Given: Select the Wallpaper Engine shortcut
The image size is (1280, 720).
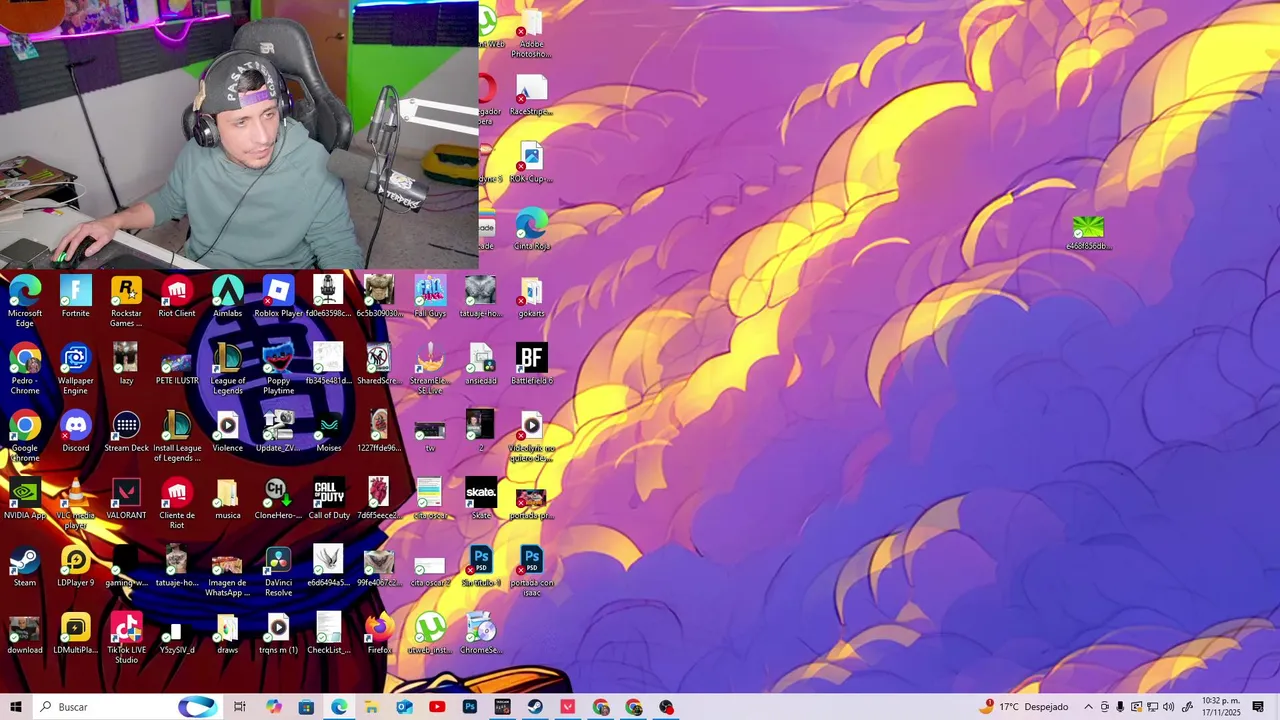Looking at the screenshot, I should click(76, 368).
